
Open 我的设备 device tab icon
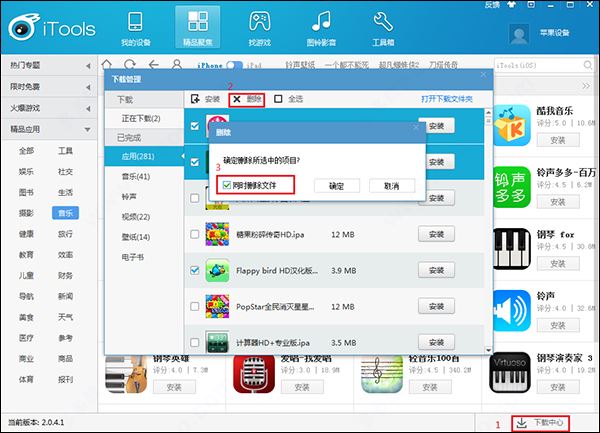(135, 22)
